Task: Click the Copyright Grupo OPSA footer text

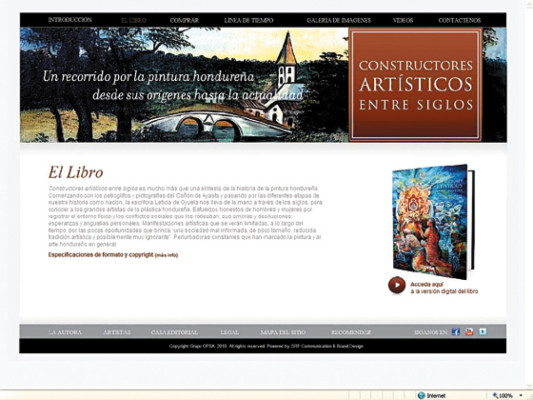Action: (266, 346)
